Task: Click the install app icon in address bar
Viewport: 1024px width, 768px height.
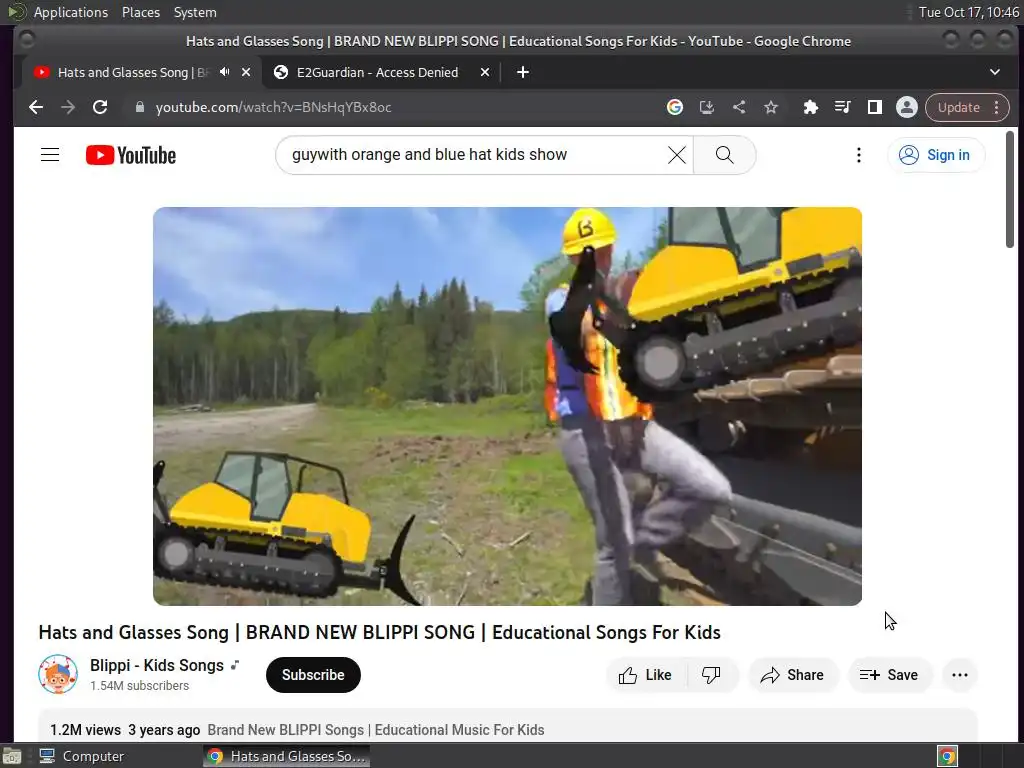Action: [x=707, y=107]
